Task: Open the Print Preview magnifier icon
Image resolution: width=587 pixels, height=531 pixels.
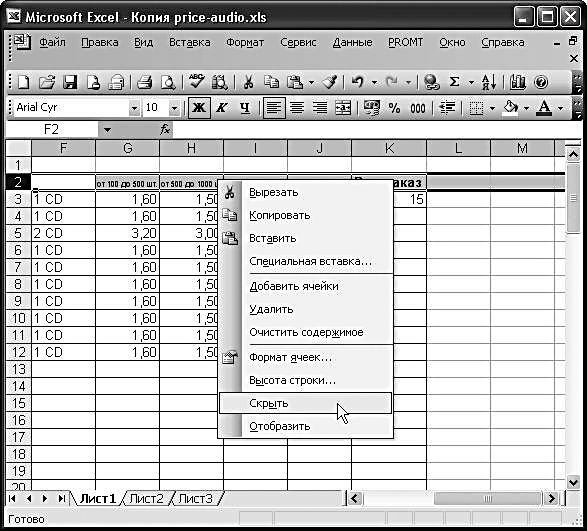Action: 168,82
